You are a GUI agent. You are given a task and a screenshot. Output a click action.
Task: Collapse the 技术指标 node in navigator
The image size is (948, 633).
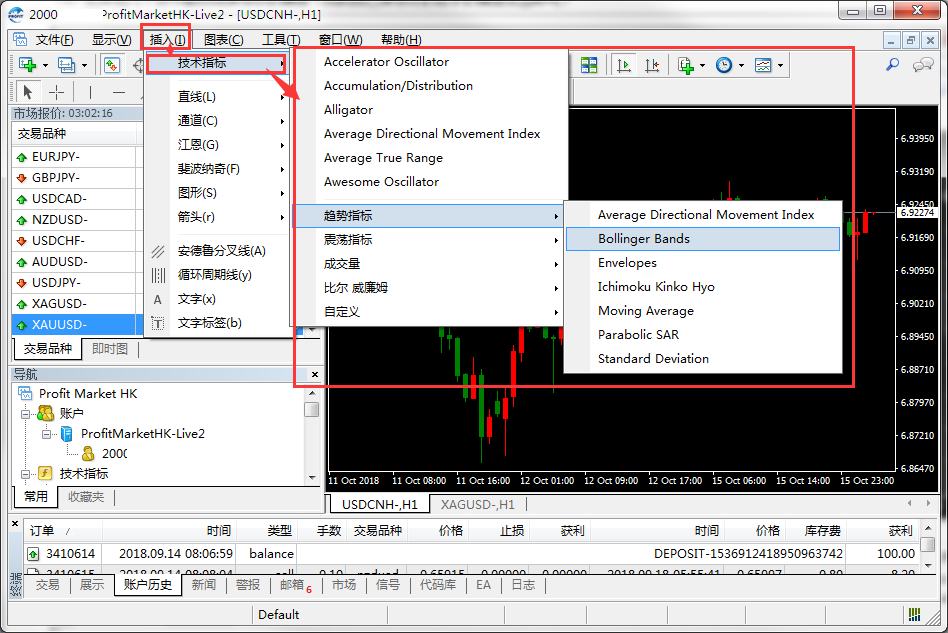[x=27, y=474]
